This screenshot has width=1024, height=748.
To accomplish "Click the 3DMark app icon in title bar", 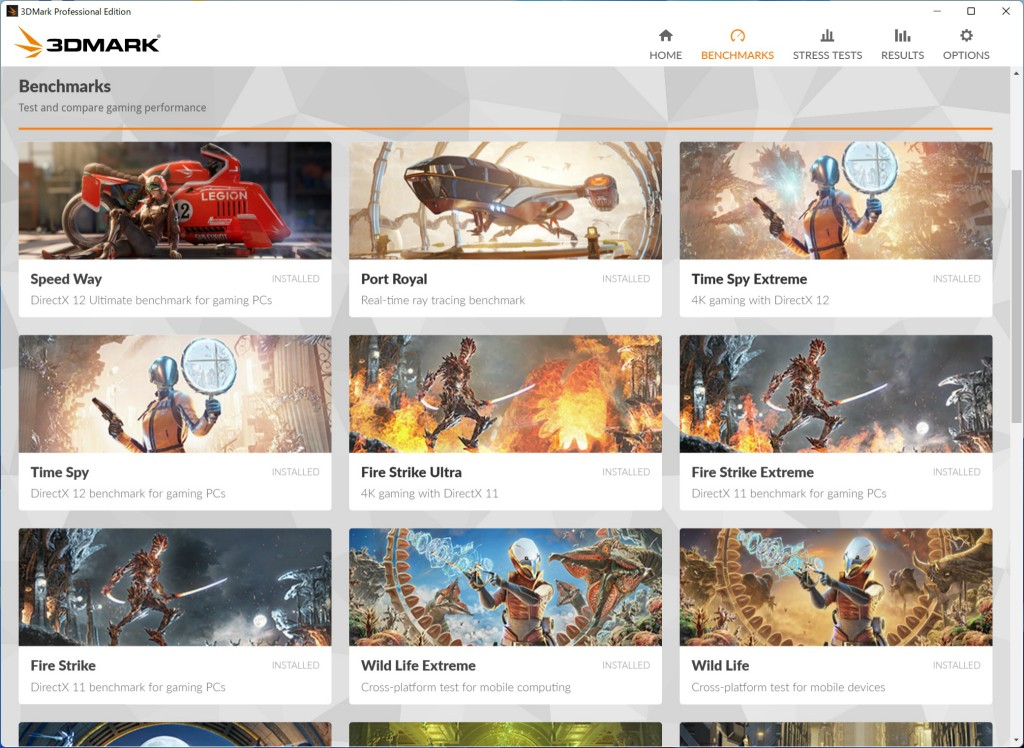I will click(11, 11).
